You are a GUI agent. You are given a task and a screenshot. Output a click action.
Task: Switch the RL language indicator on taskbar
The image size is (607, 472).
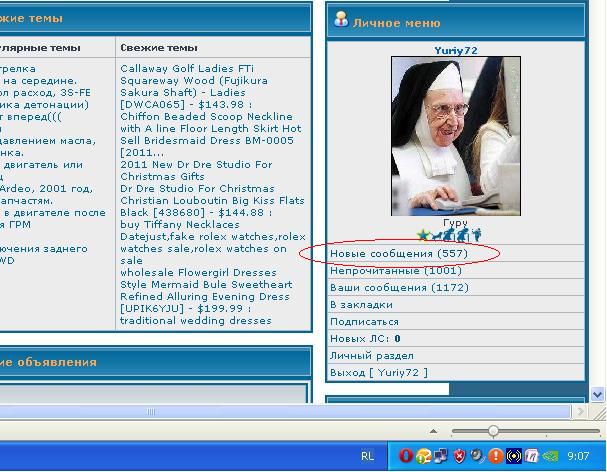coord(367,456)
